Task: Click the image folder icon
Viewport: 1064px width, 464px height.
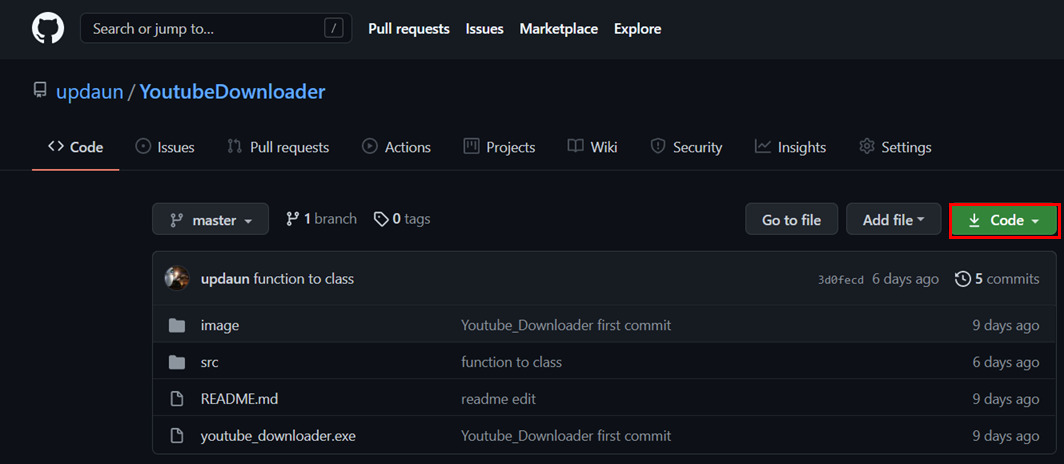Action: 177,326
